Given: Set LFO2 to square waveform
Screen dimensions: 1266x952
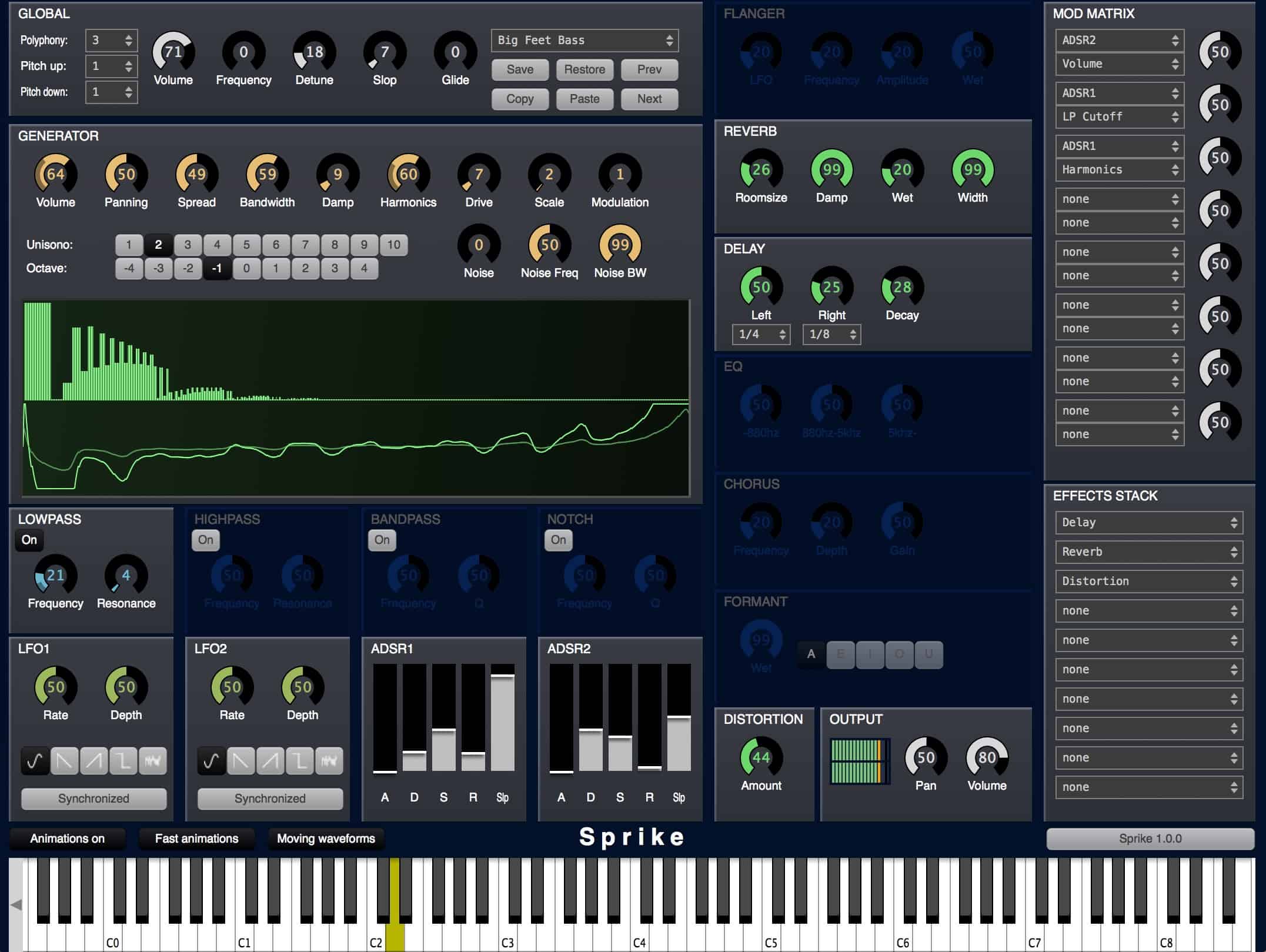Looking at the screenshot, I should (x=299, y=761).
